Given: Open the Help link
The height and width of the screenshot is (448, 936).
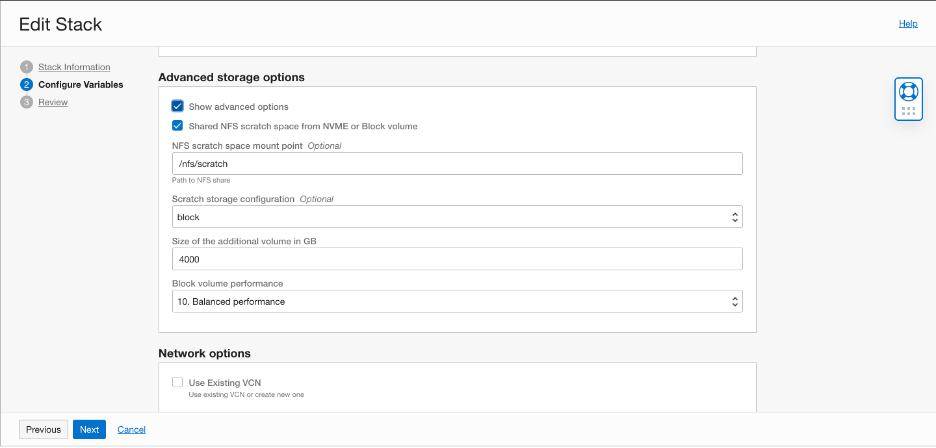Looking at the screenshot, I should (x=907, y=23).
